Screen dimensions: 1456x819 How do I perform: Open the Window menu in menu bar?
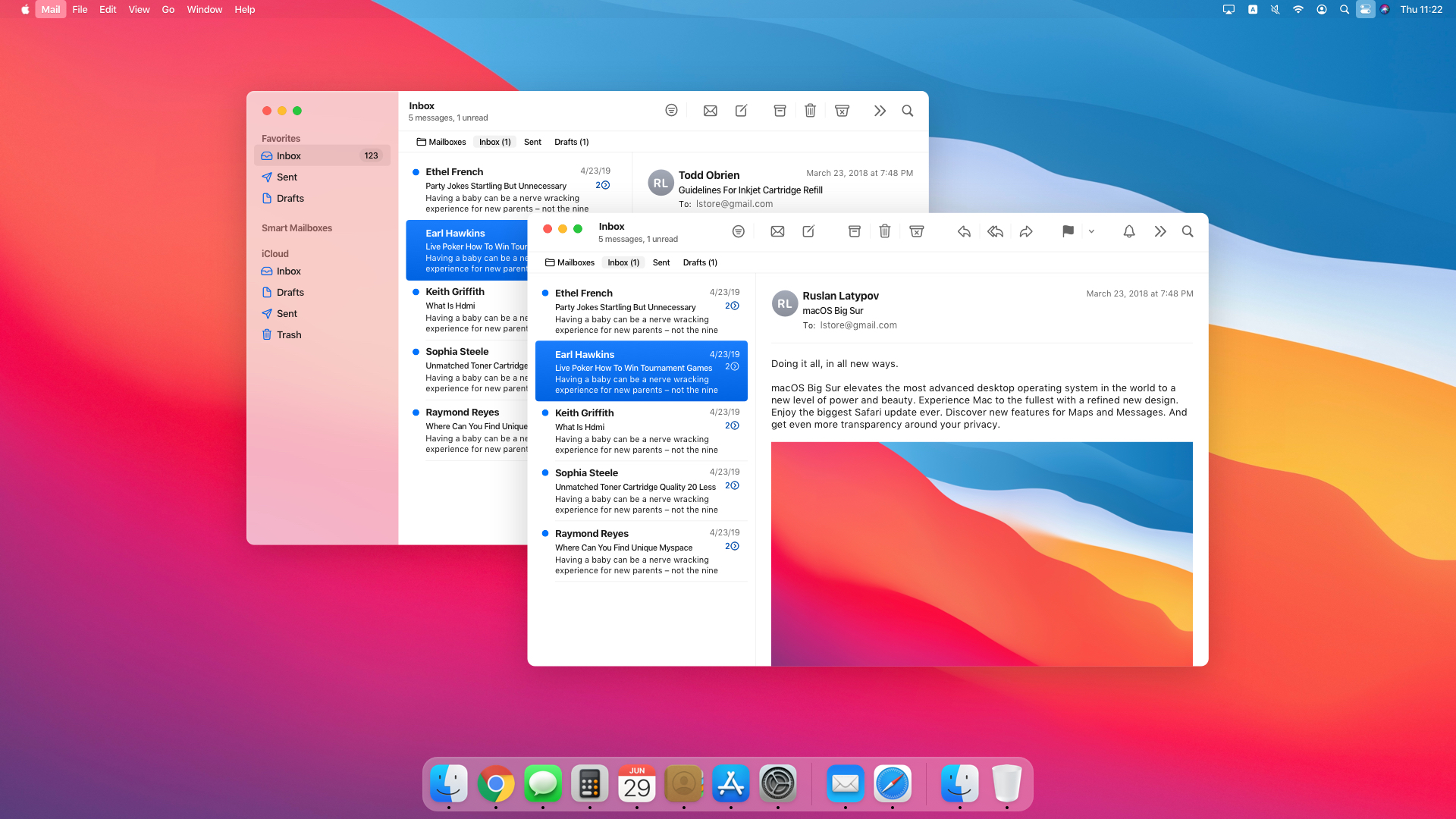click(x=204, y=10)
